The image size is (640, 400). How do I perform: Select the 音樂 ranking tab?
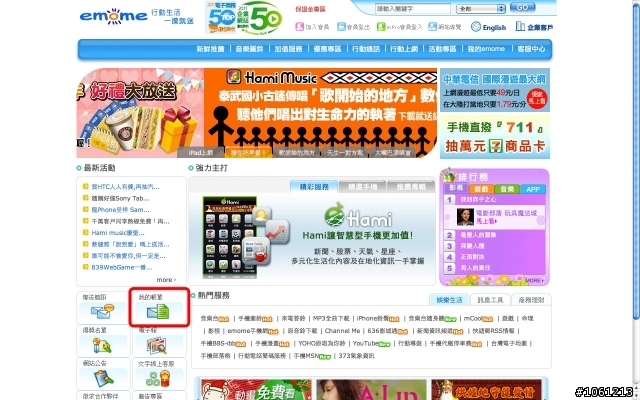tap(507, 189)
